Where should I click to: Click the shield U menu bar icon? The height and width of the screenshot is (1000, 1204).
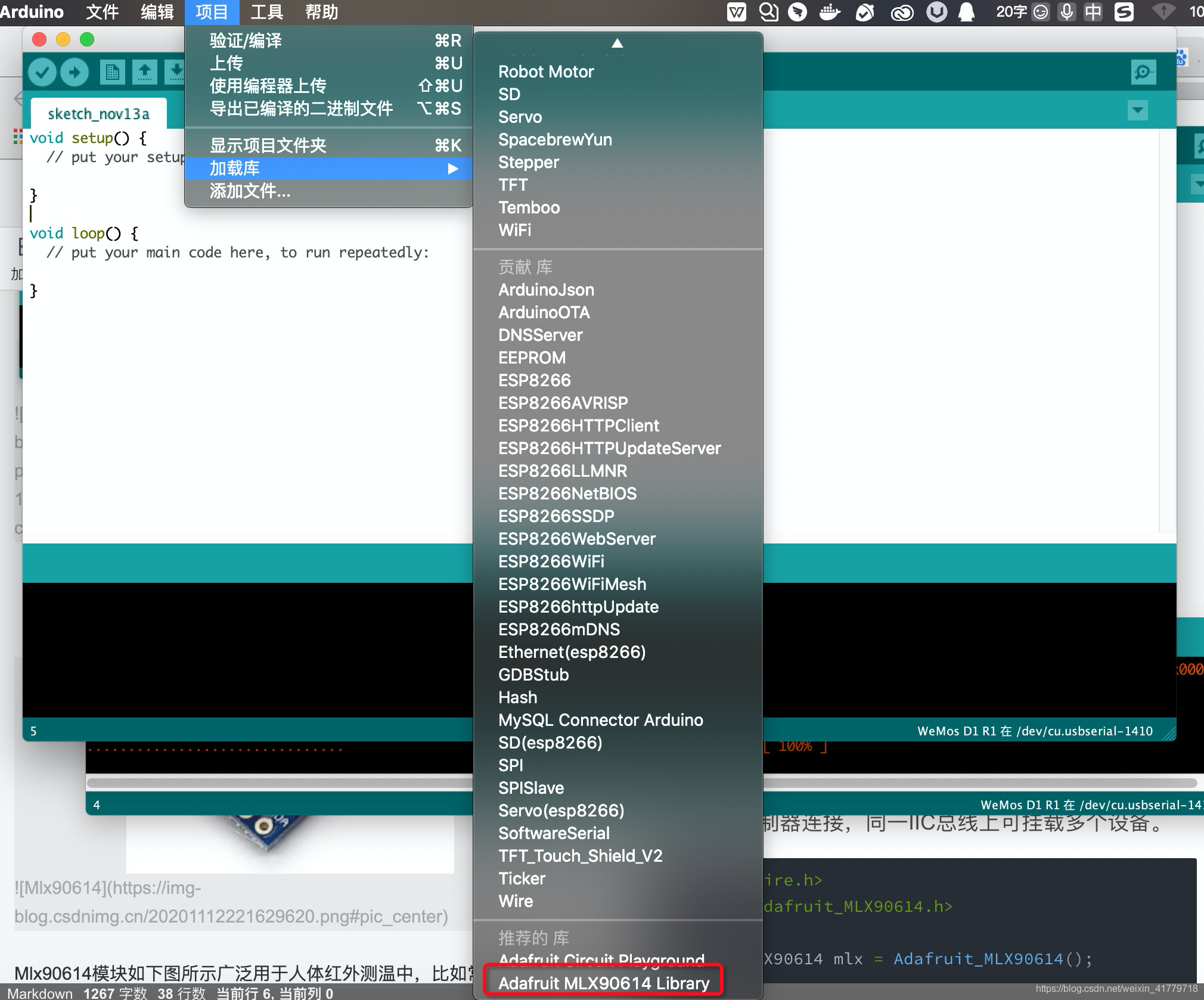point(936,11)
